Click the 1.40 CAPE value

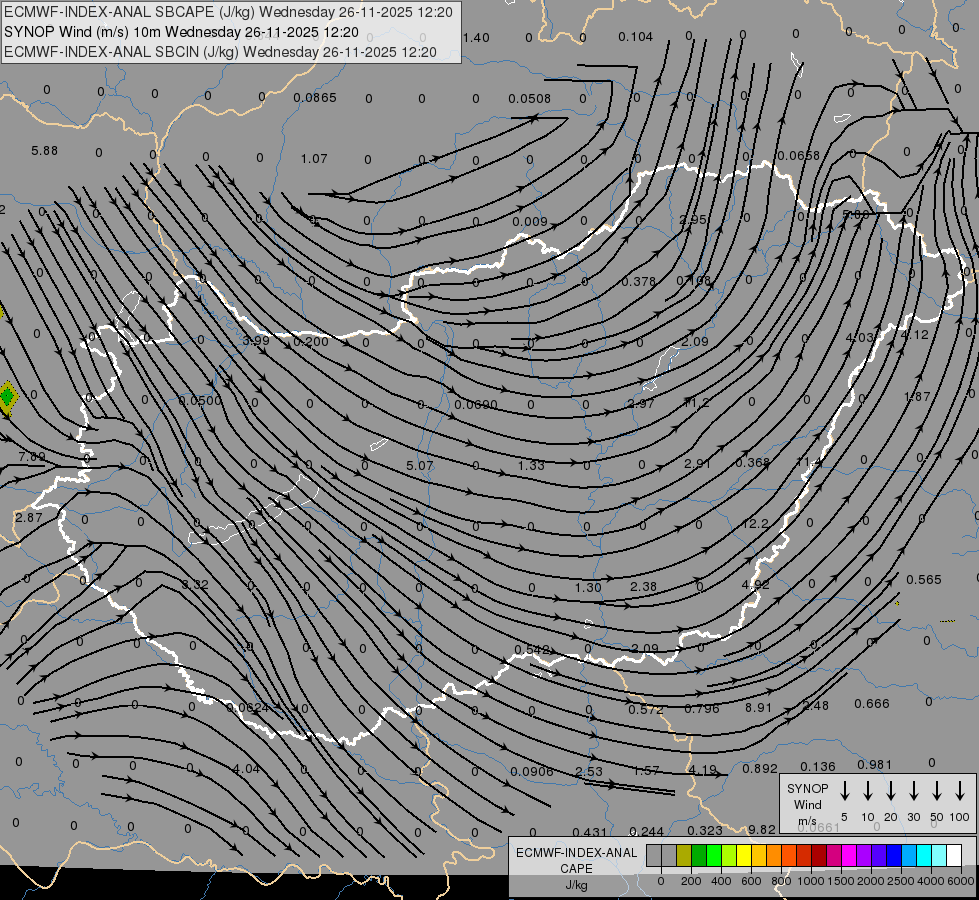476,37
